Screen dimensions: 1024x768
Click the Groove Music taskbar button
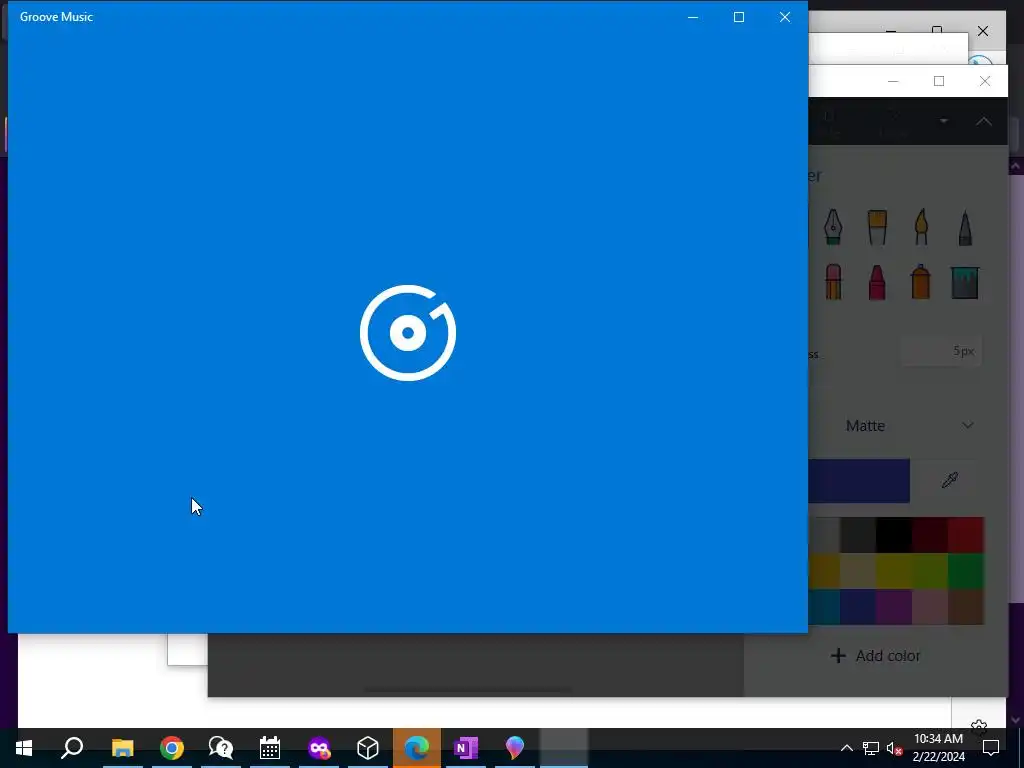click(564, 748)
